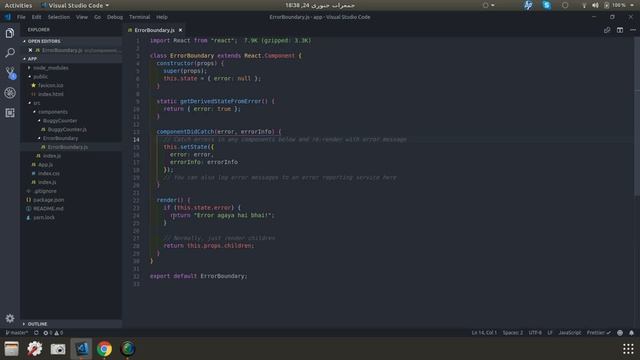
Task: Open the Explorer view in activity bar
Action: [x=10, y=33]
